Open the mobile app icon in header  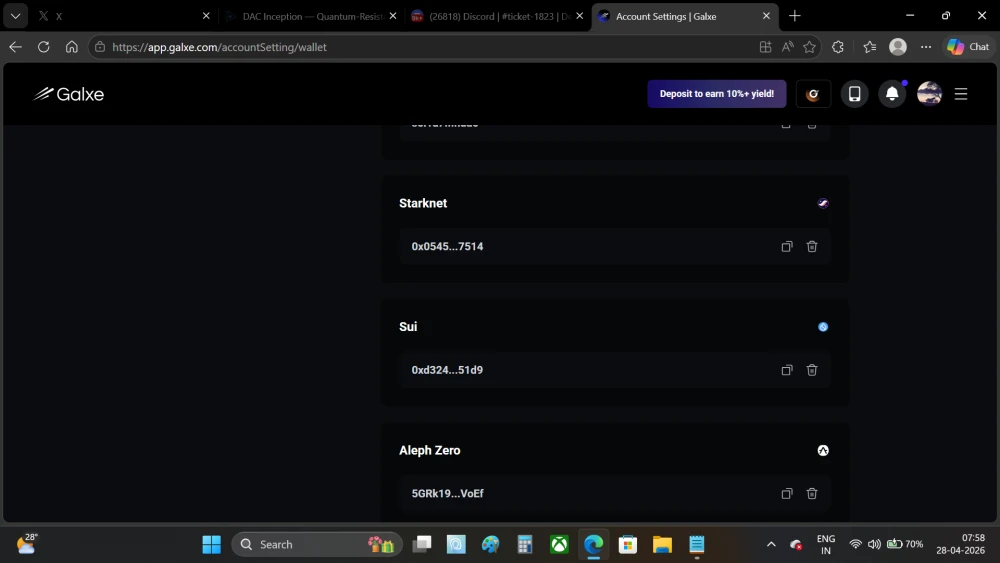coord(855,94)
